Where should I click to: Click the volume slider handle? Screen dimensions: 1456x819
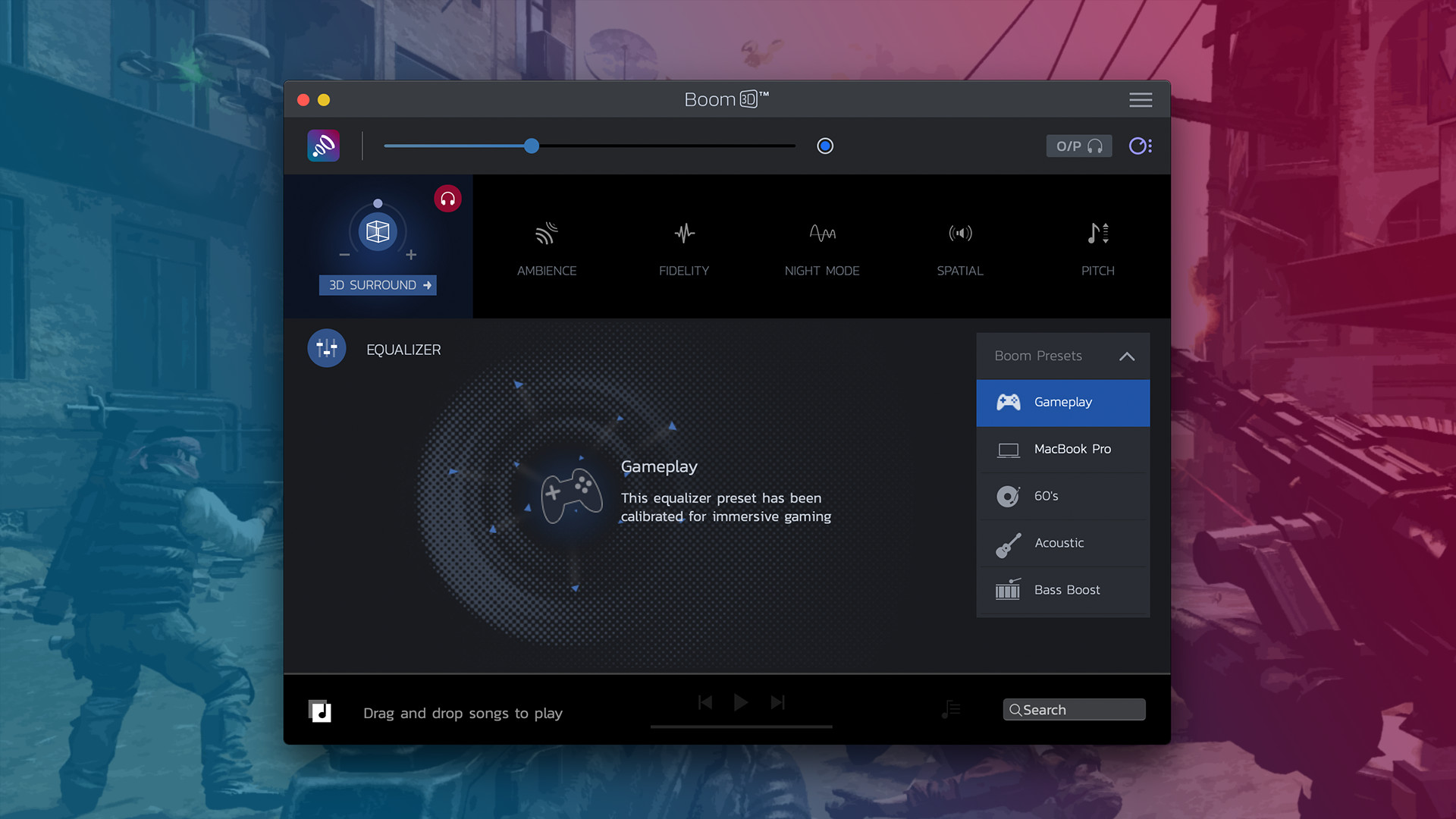click(532, 146)
